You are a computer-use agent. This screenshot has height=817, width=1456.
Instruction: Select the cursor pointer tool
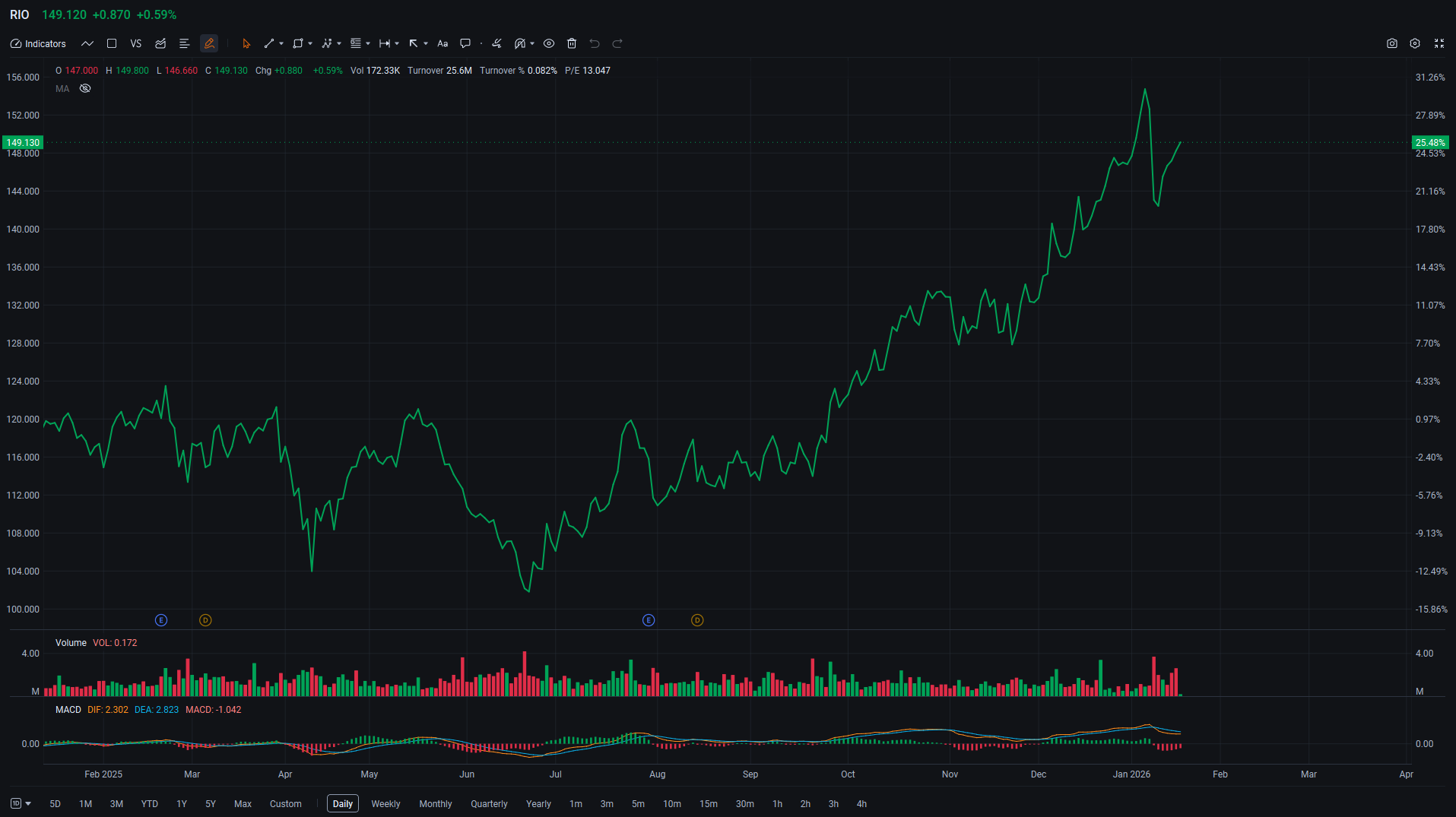tap(246, 44)
